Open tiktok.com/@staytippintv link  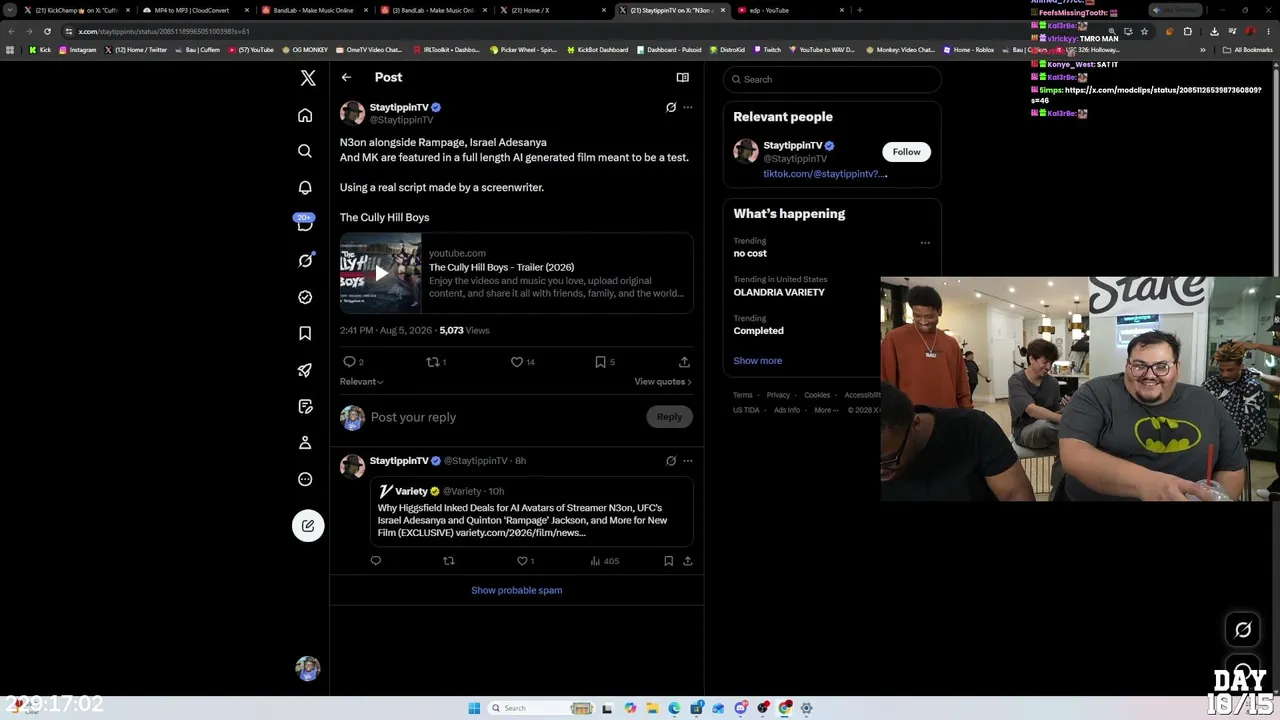[825, 174]
